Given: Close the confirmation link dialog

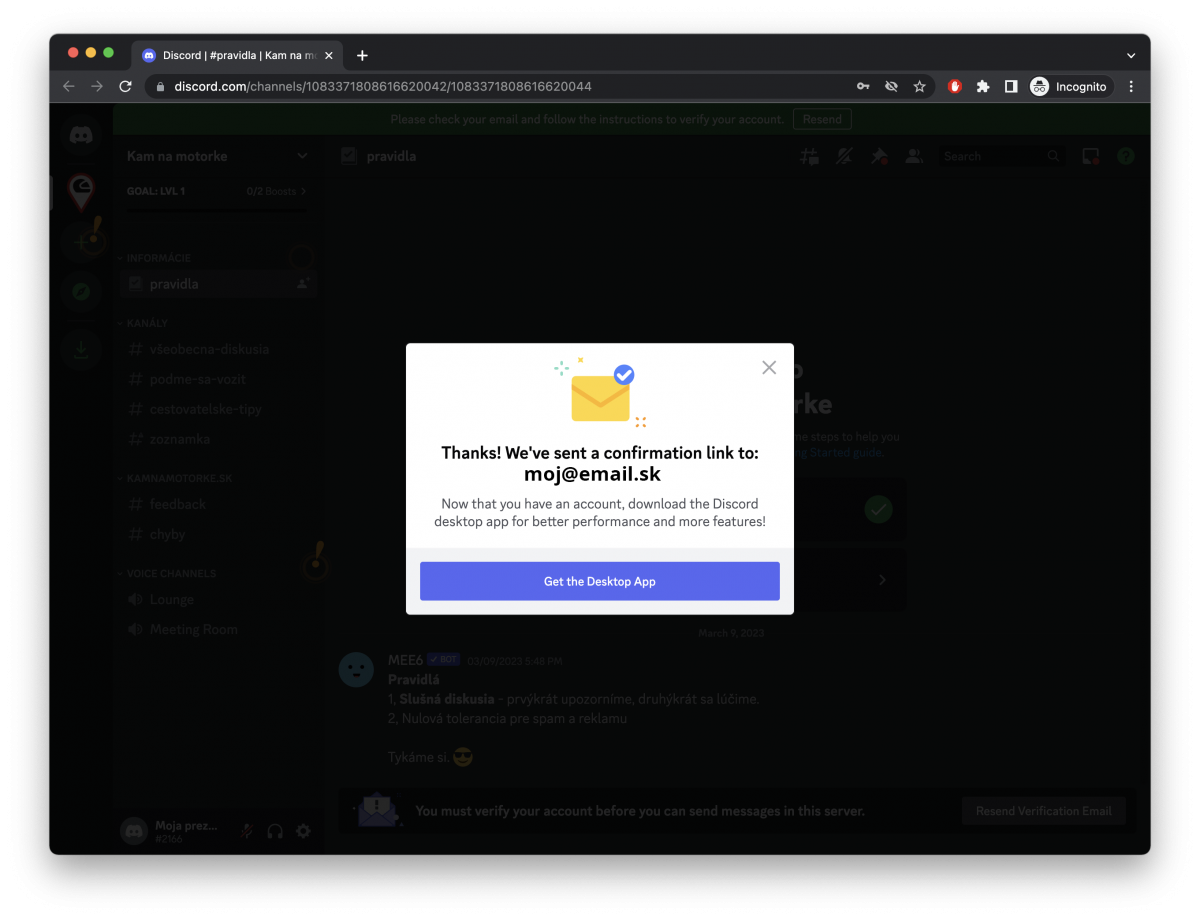Looking at the screenshot, I should 769,367.
